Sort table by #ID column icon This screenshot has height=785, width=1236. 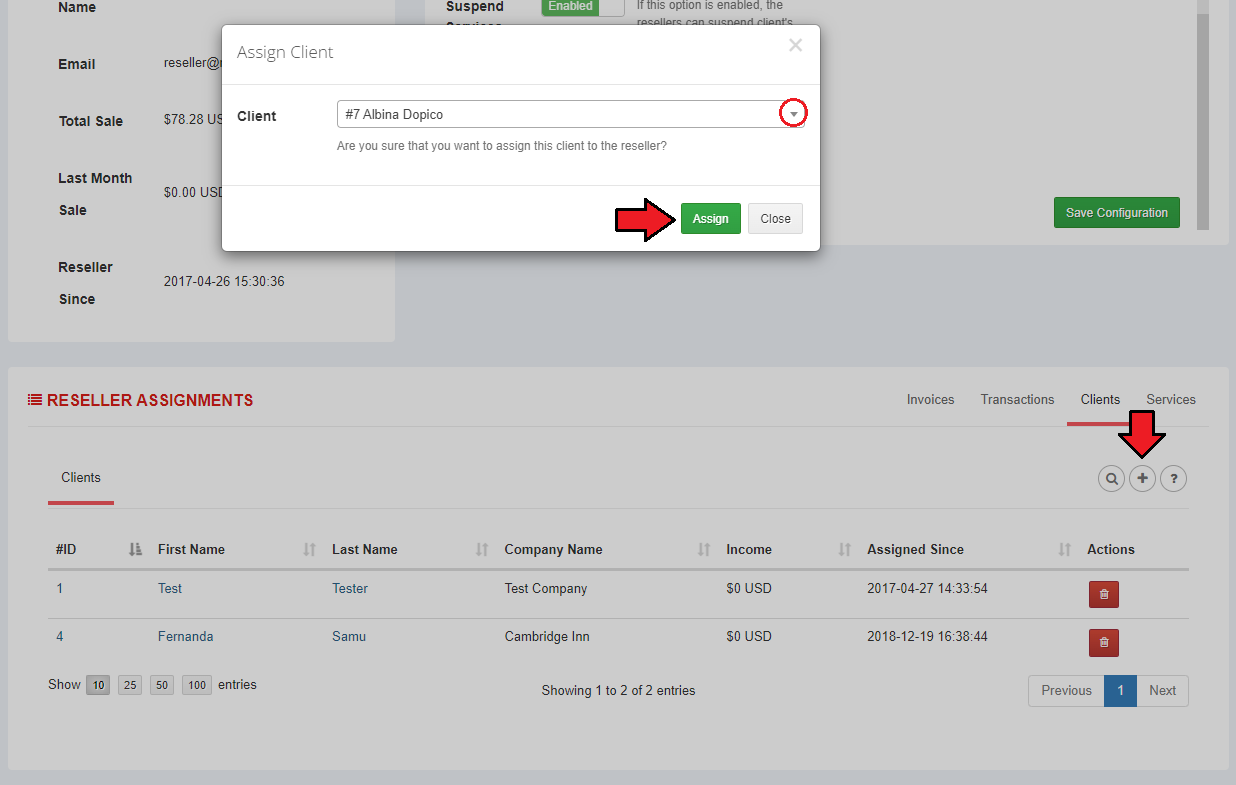pyautogui.click(x=136, y=549)
